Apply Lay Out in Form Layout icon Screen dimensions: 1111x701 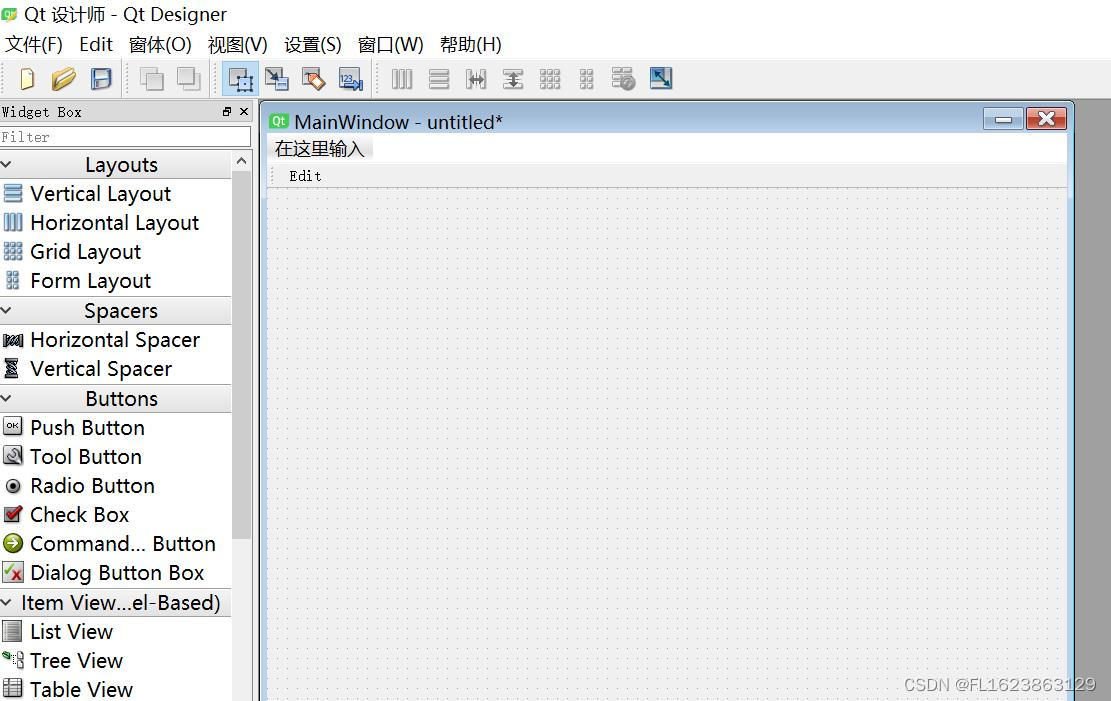pyautogui.click(x=587, y=79)
